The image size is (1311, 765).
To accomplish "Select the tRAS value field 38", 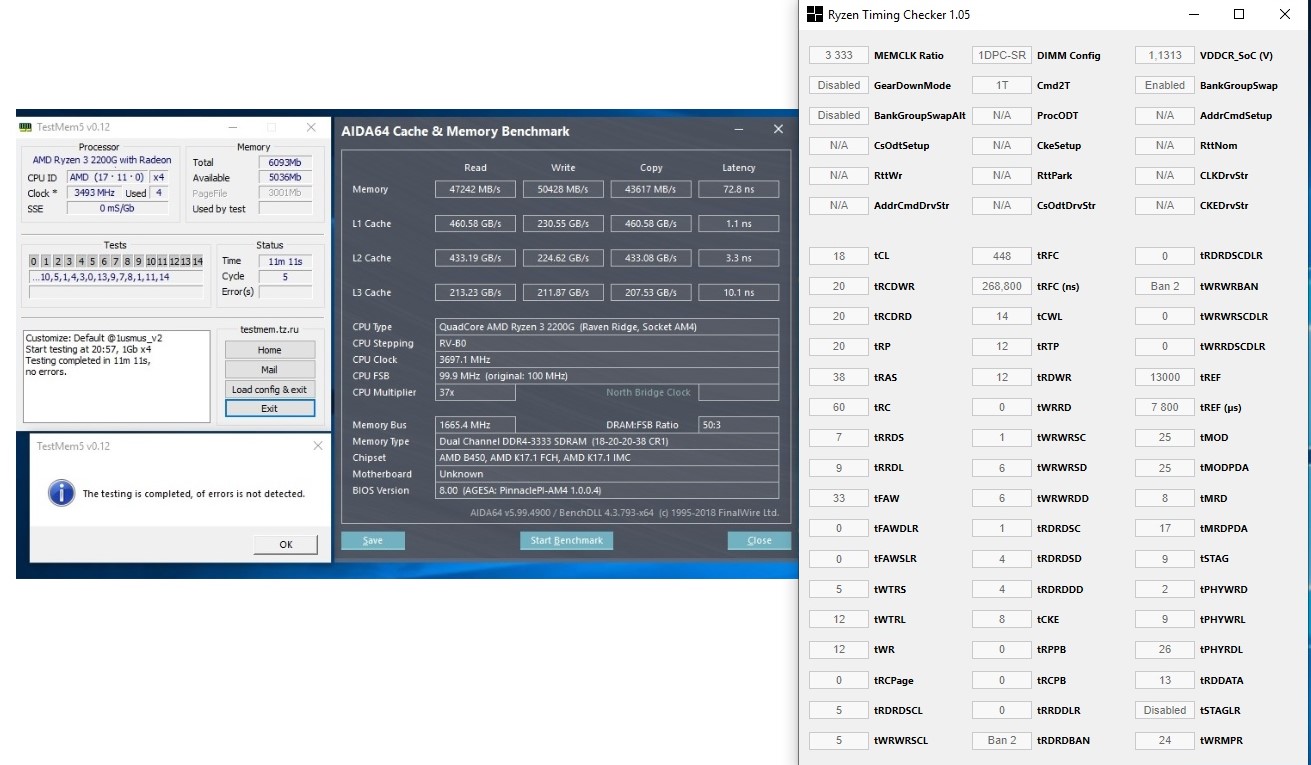I will 839,377.
